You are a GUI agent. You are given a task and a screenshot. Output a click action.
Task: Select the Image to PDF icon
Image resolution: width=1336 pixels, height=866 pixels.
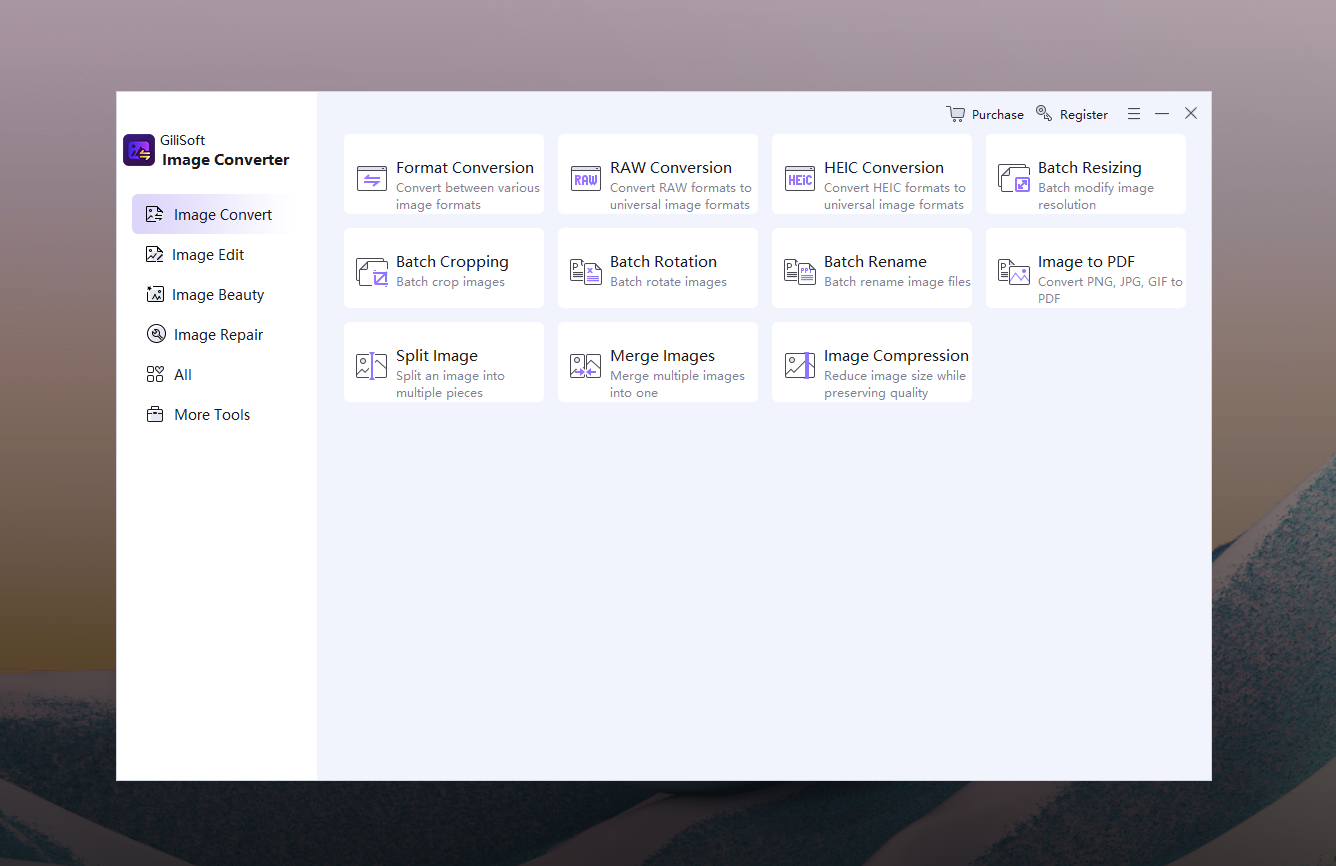(1014, 272)
